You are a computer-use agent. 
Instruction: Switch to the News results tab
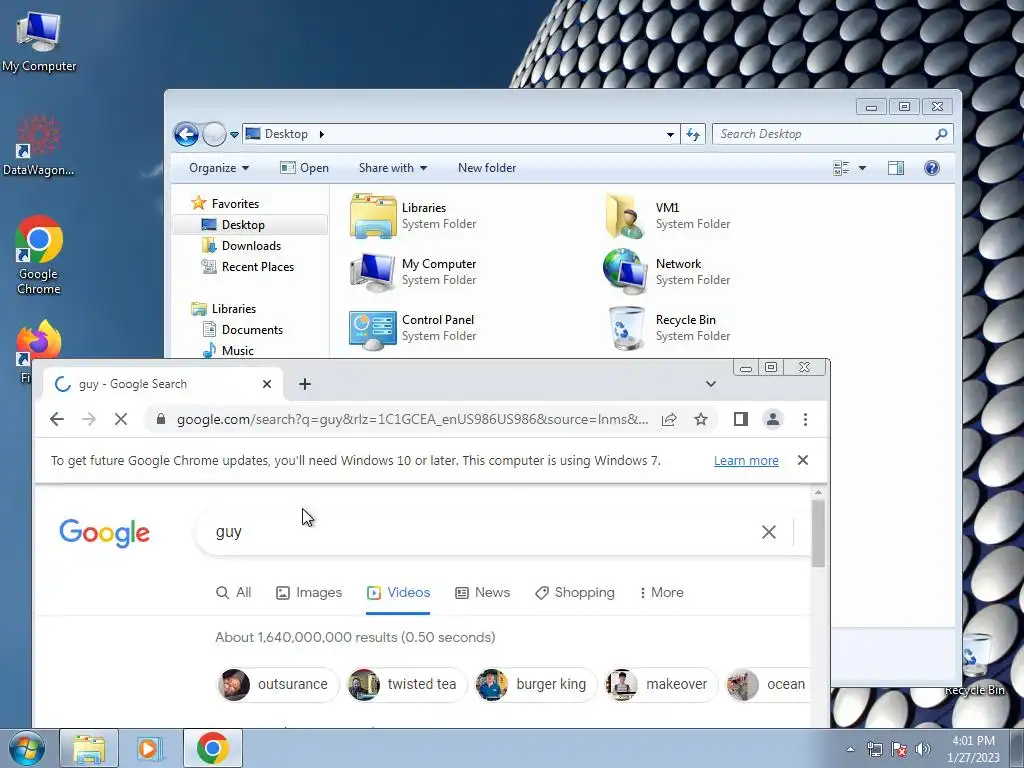[x=482, y=592]
